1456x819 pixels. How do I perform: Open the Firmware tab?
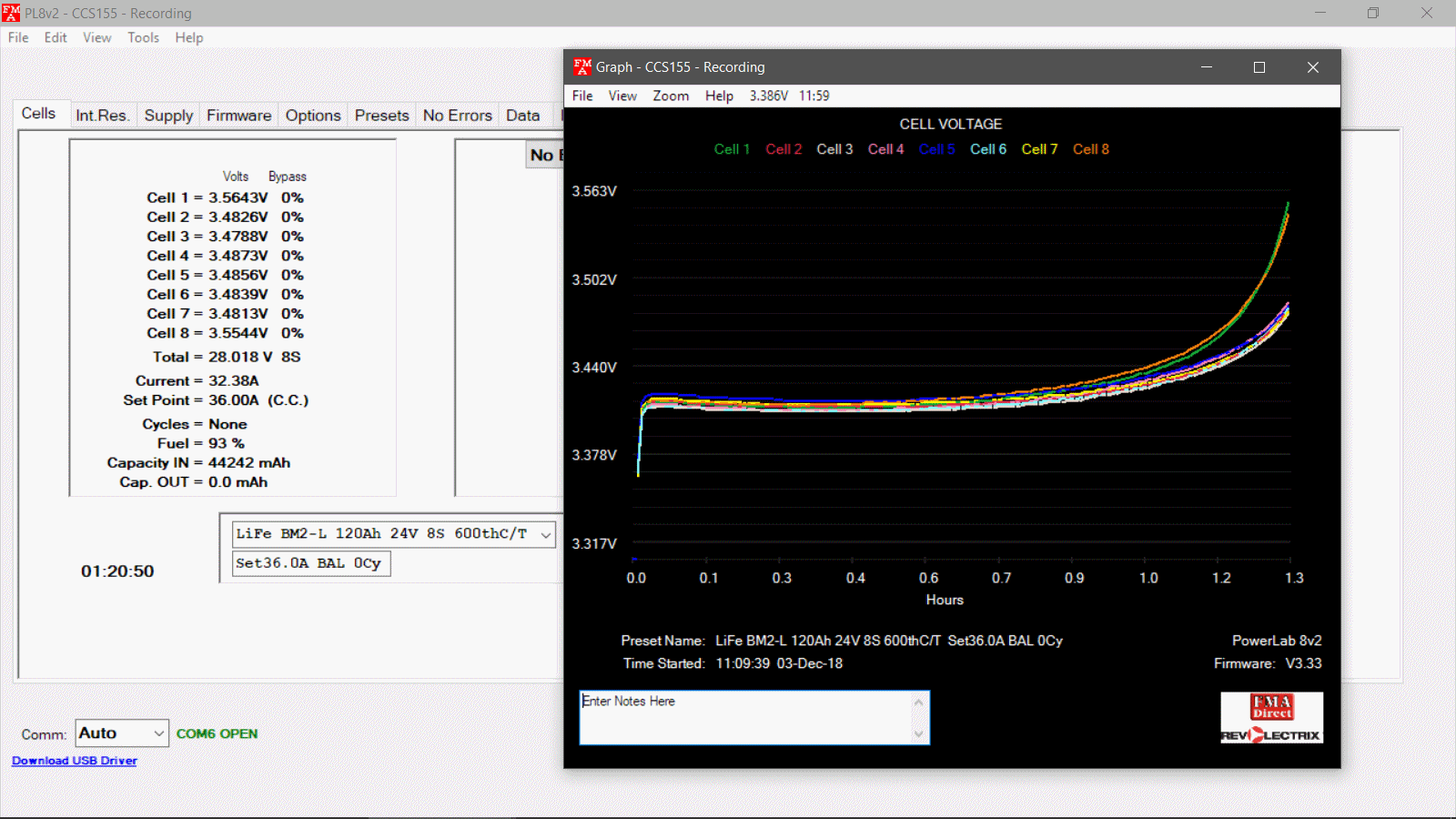(238, 116)
